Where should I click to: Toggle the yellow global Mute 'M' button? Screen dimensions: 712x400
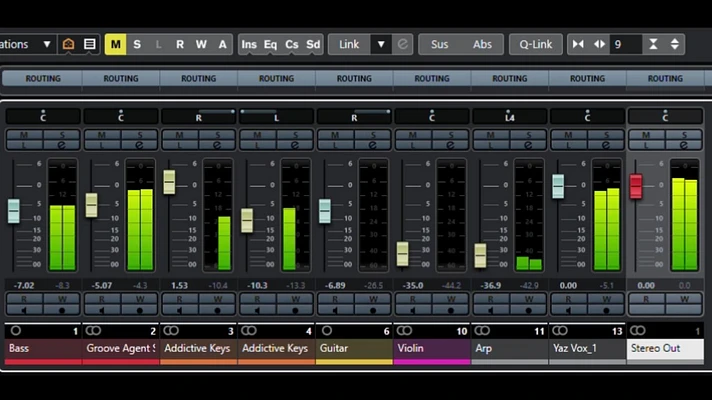coord(116,44)
